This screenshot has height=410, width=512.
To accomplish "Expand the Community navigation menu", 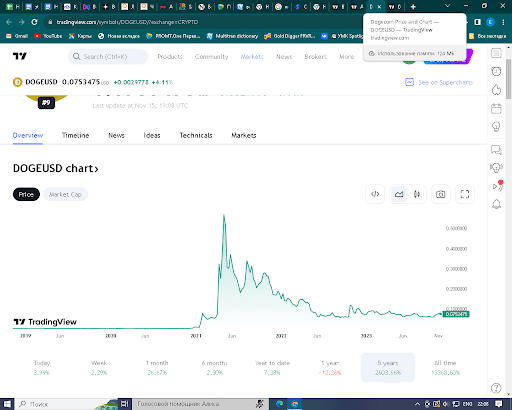I will click(x=212, y=57).
